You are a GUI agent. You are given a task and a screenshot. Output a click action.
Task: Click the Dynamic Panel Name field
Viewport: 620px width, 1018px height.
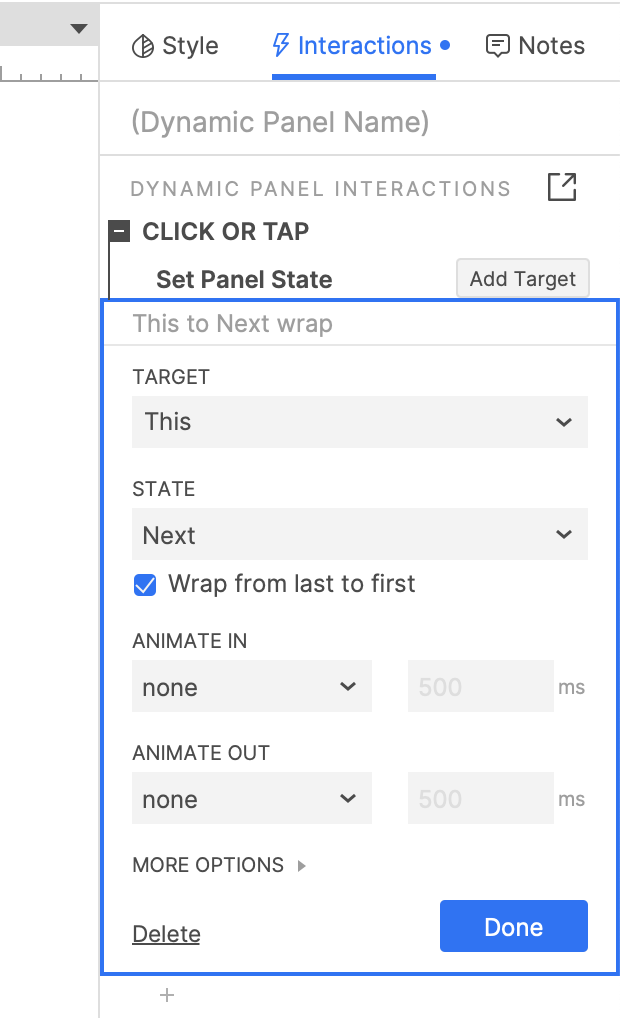tap(360, 122)
